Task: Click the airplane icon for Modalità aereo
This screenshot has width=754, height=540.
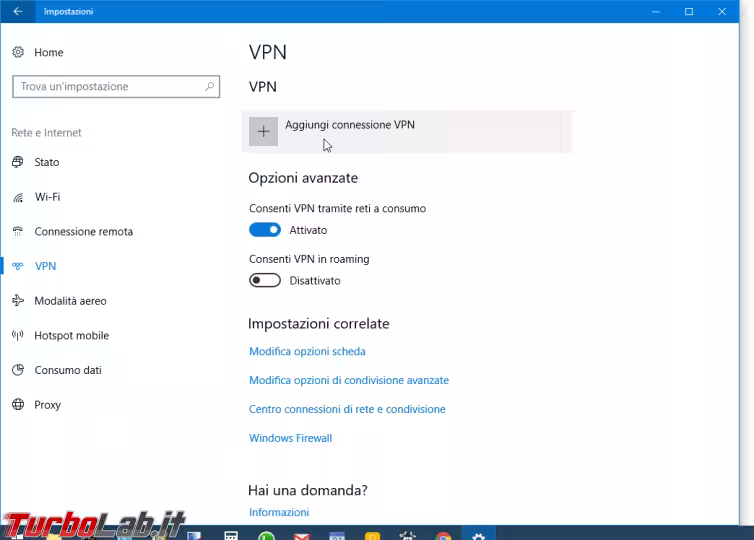Action: pyautogui.click(x=18, y=301)
